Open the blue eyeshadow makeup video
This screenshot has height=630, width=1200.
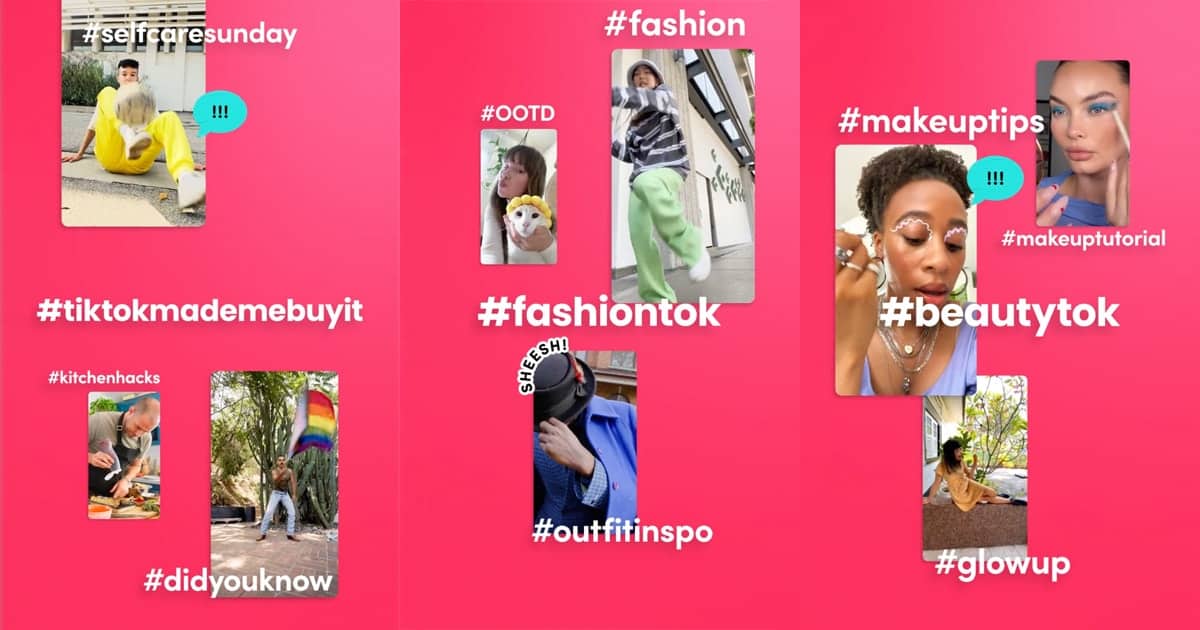click(1082, 143)
